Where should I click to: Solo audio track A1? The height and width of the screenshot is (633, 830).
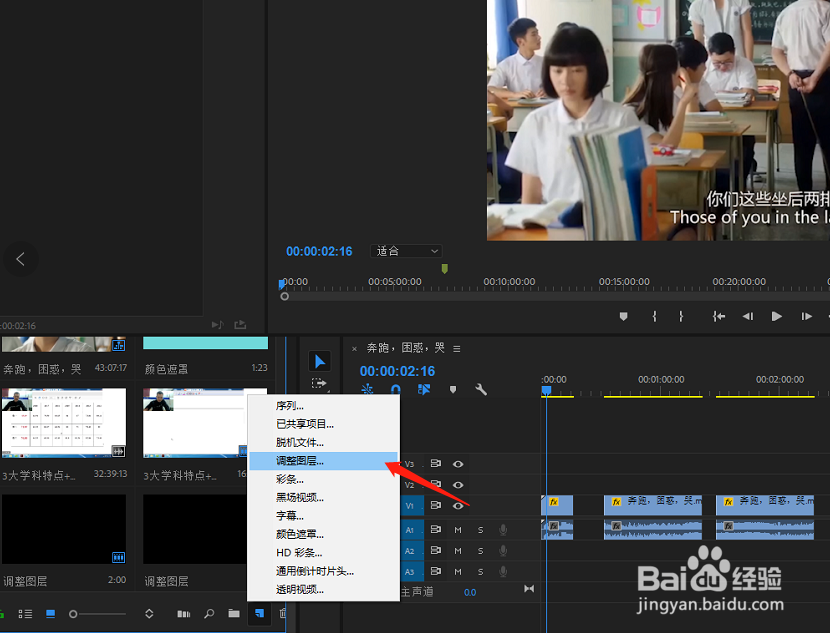(x=481, y=530)
